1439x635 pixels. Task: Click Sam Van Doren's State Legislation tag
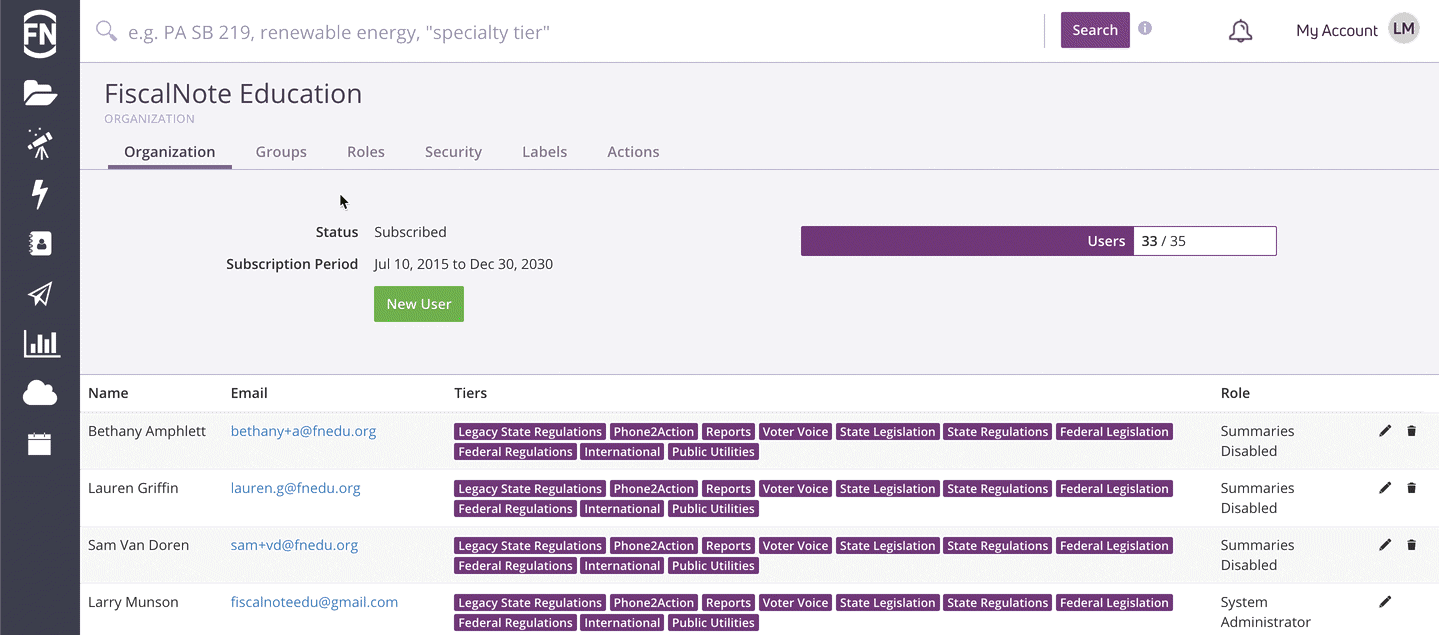pyautogui.click(x=888, y=546)
